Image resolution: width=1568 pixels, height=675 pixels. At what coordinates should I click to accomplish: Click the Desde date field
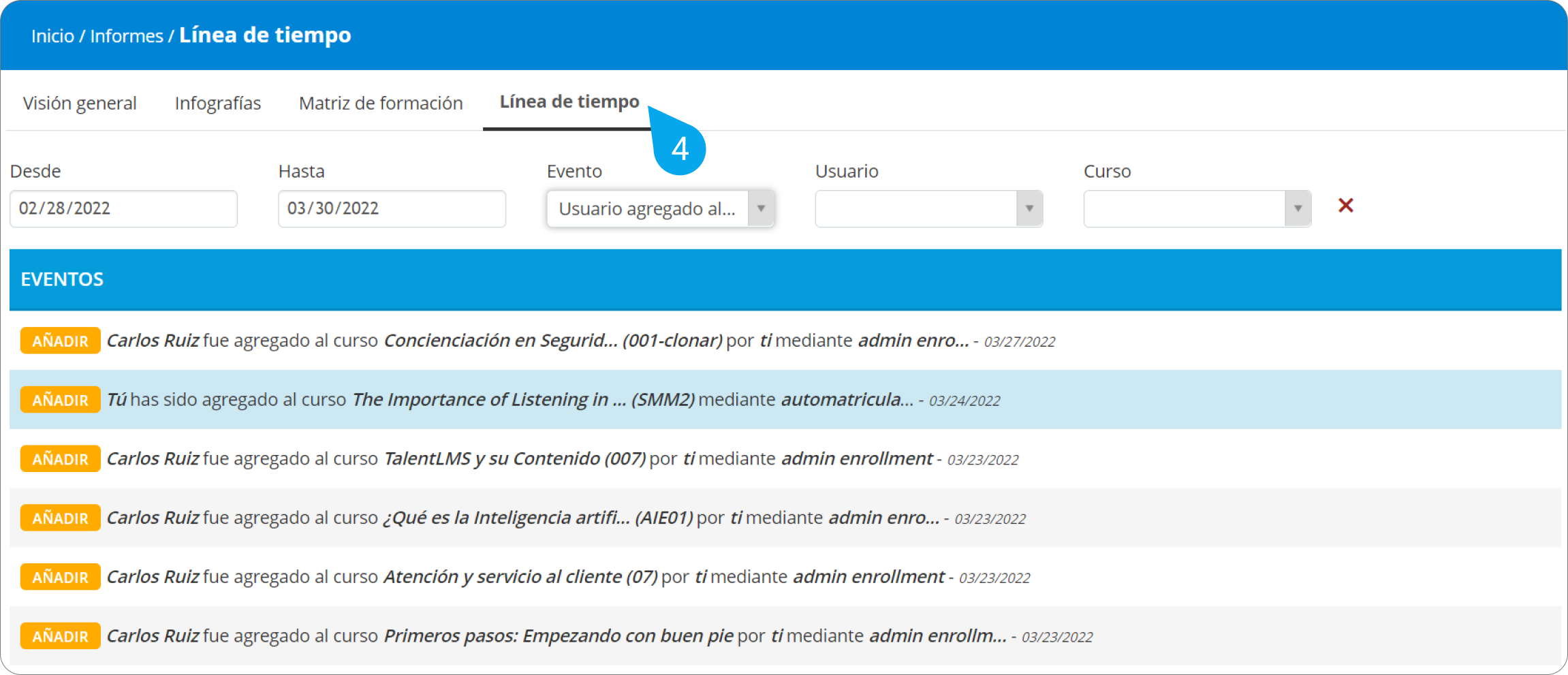point(123,208)
